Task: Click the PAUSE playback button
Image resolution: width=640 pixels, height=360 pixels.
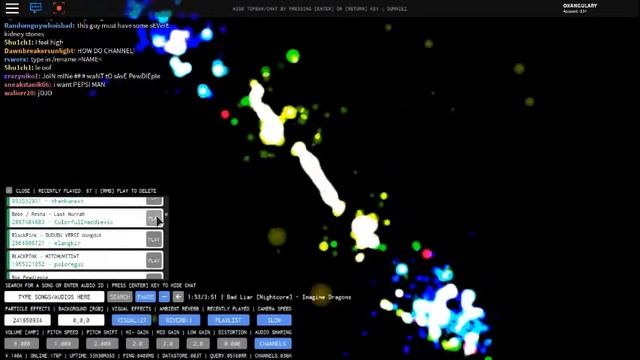Action: point(145,297)
